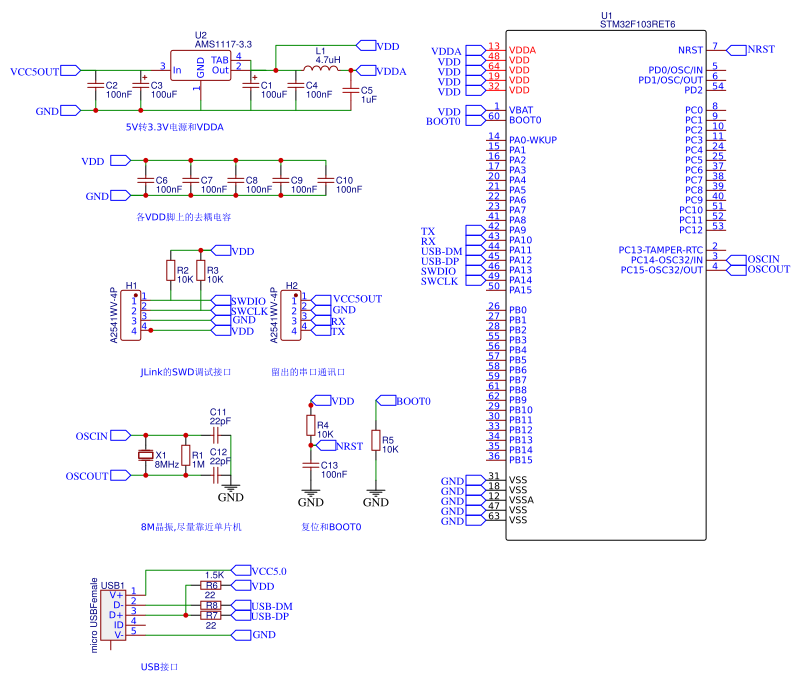Click the PC13-TAMPER-RTC pin label
Viewport: 801px width, 682px height.
tap(661, 250)
